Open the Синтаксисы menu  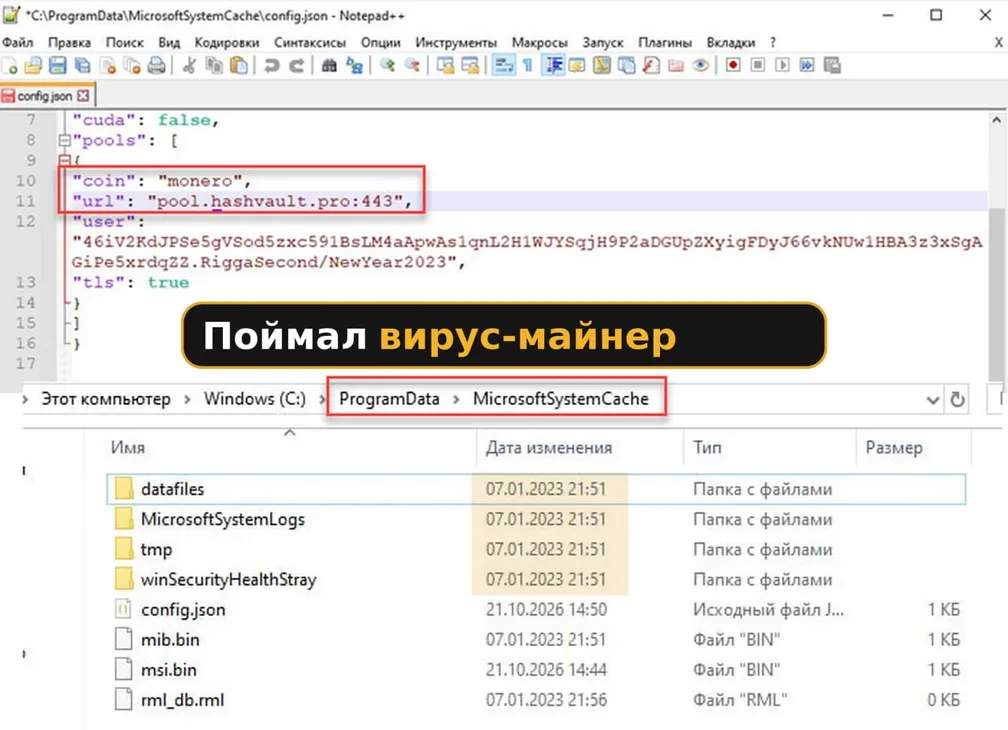tap(310, 42)
